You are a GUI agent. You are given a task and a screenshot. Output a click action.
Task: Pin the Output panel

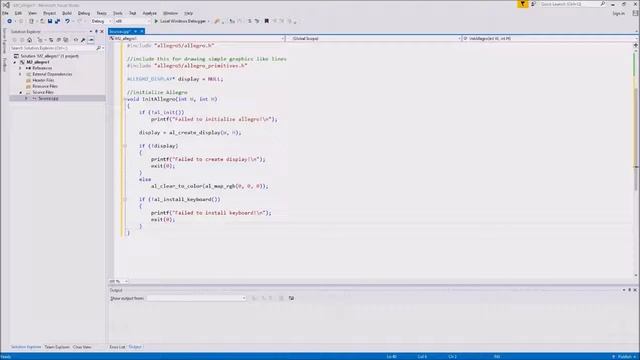click(629, 290)
